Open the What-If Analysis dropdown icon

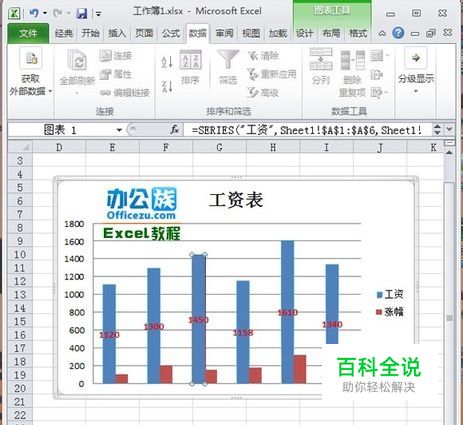[x=380, y=92]
